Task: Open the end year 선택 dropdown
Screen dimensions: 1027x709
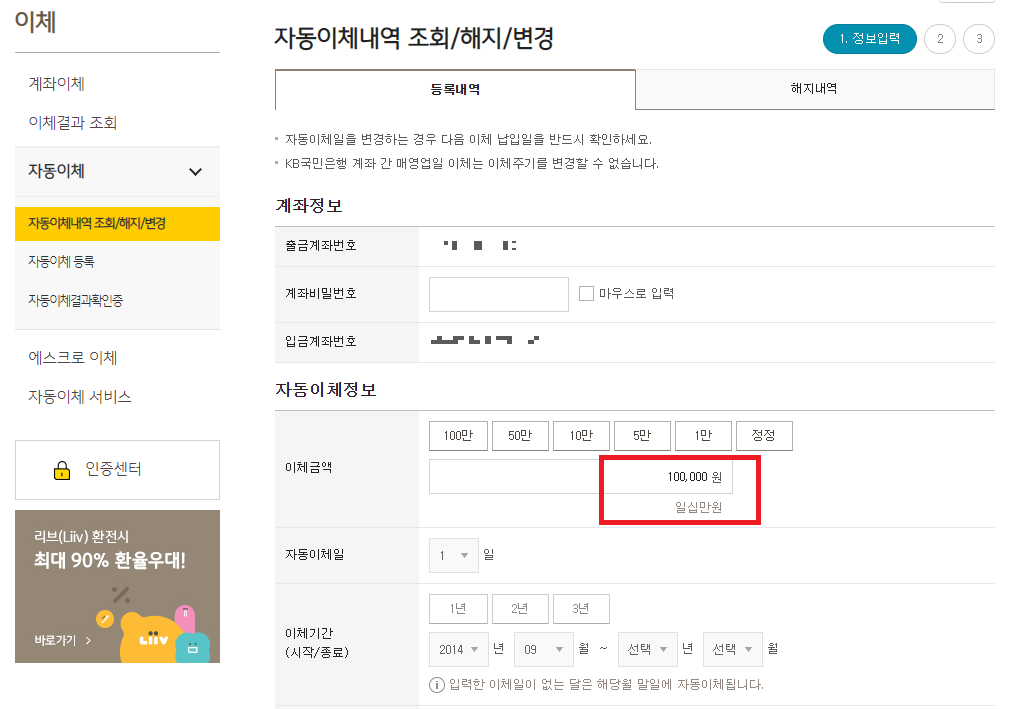Action: (647, 649)
